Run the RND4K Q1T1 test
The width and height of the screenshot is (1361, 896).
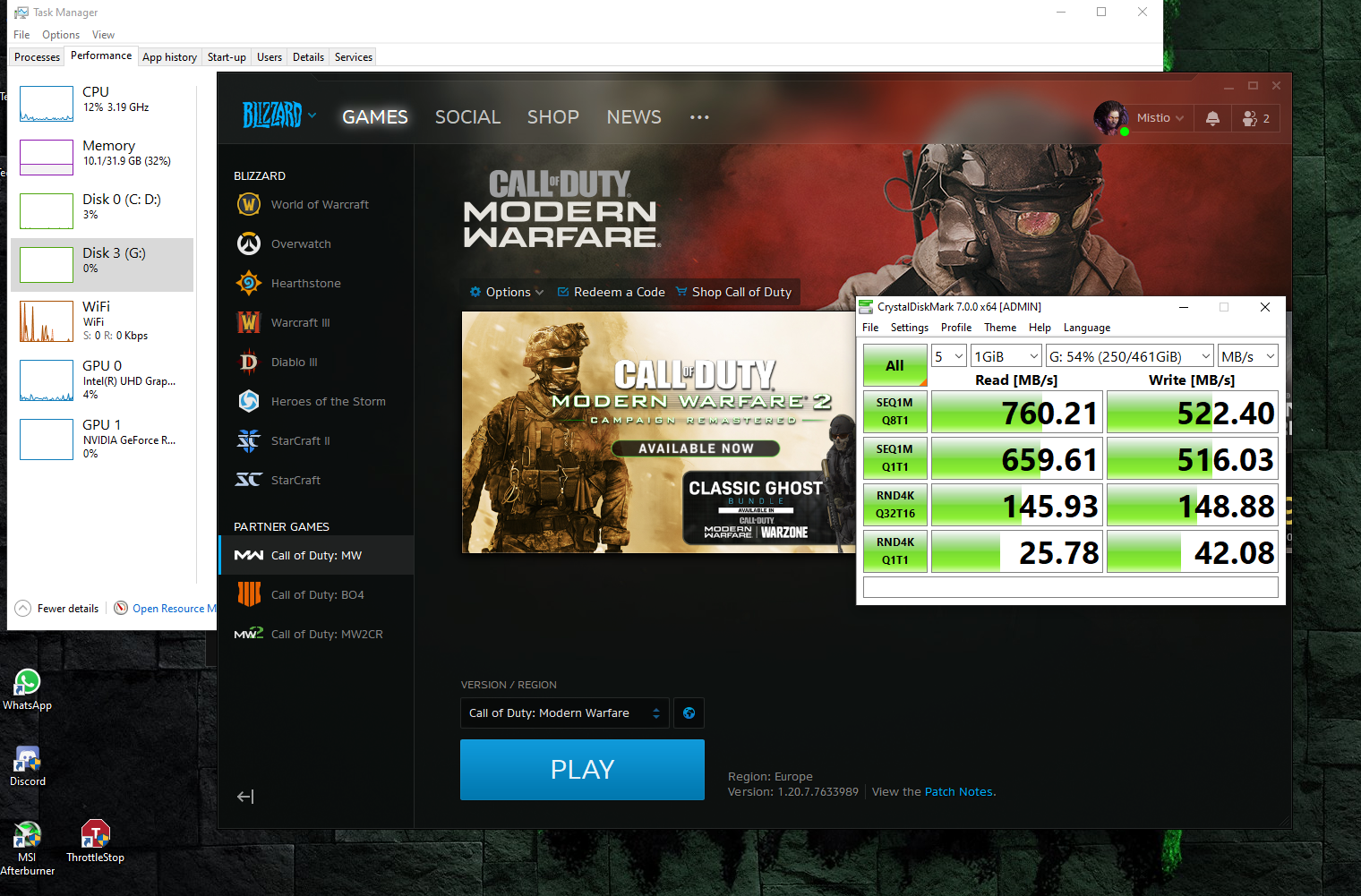(x=894, y=551)
